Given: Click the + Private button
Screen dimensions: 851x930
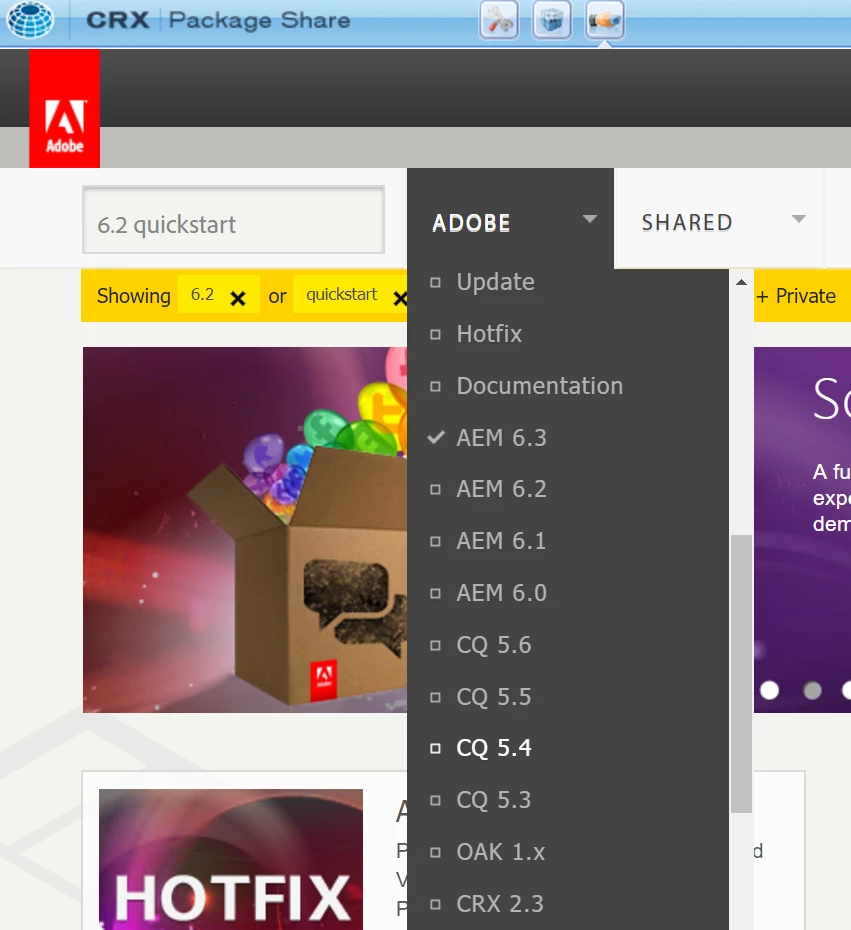Looking at the screenshot, I should coord(796,295).
